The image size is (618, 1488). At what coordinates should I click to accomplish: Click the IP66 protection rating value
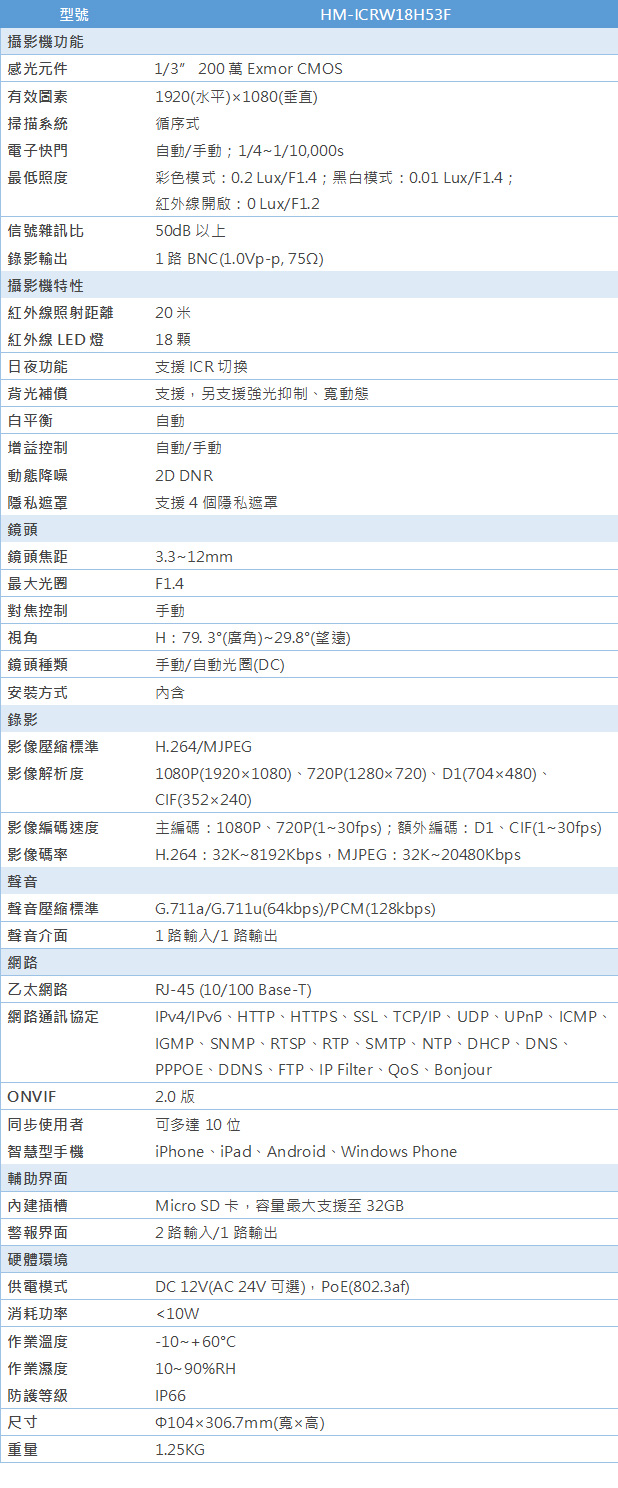tap(171, 1395)
